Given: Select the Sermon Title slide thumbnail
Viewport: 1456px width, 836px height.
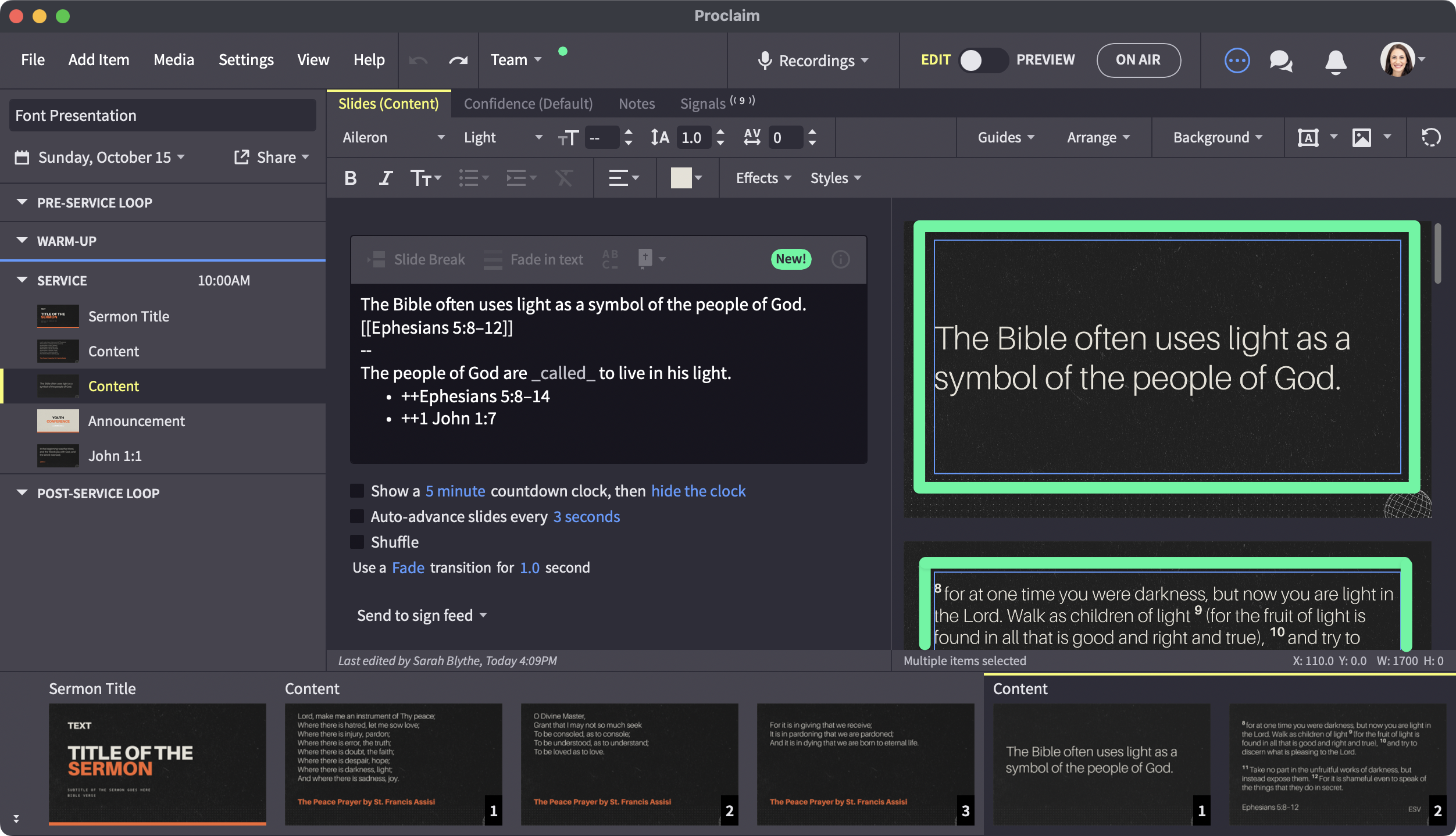Looking at the screenshot, I should (157, 763).
